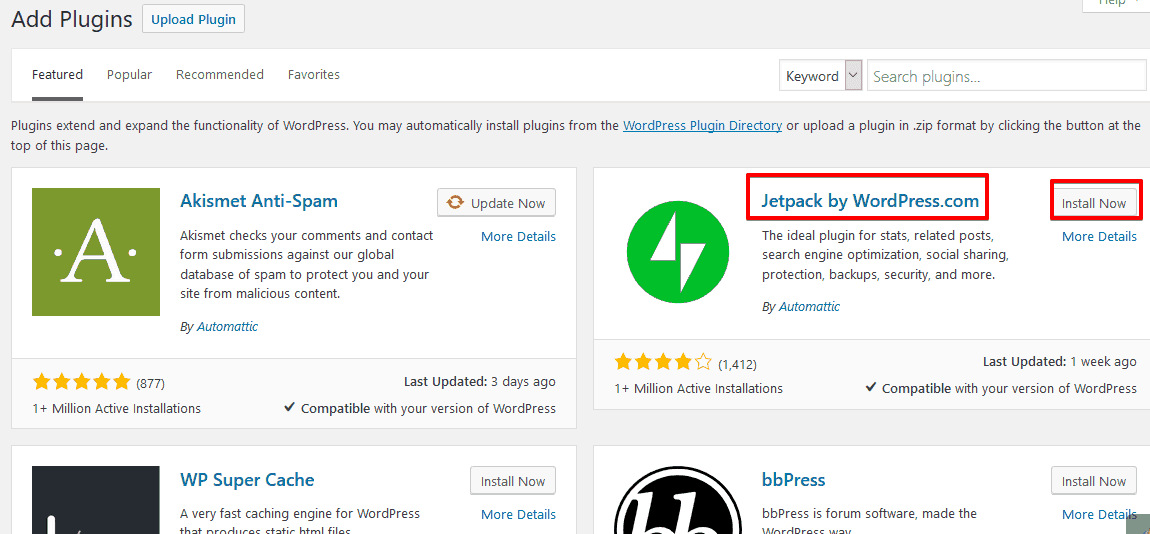Open More Details for Jetpack

click(x=1099, y=236)
